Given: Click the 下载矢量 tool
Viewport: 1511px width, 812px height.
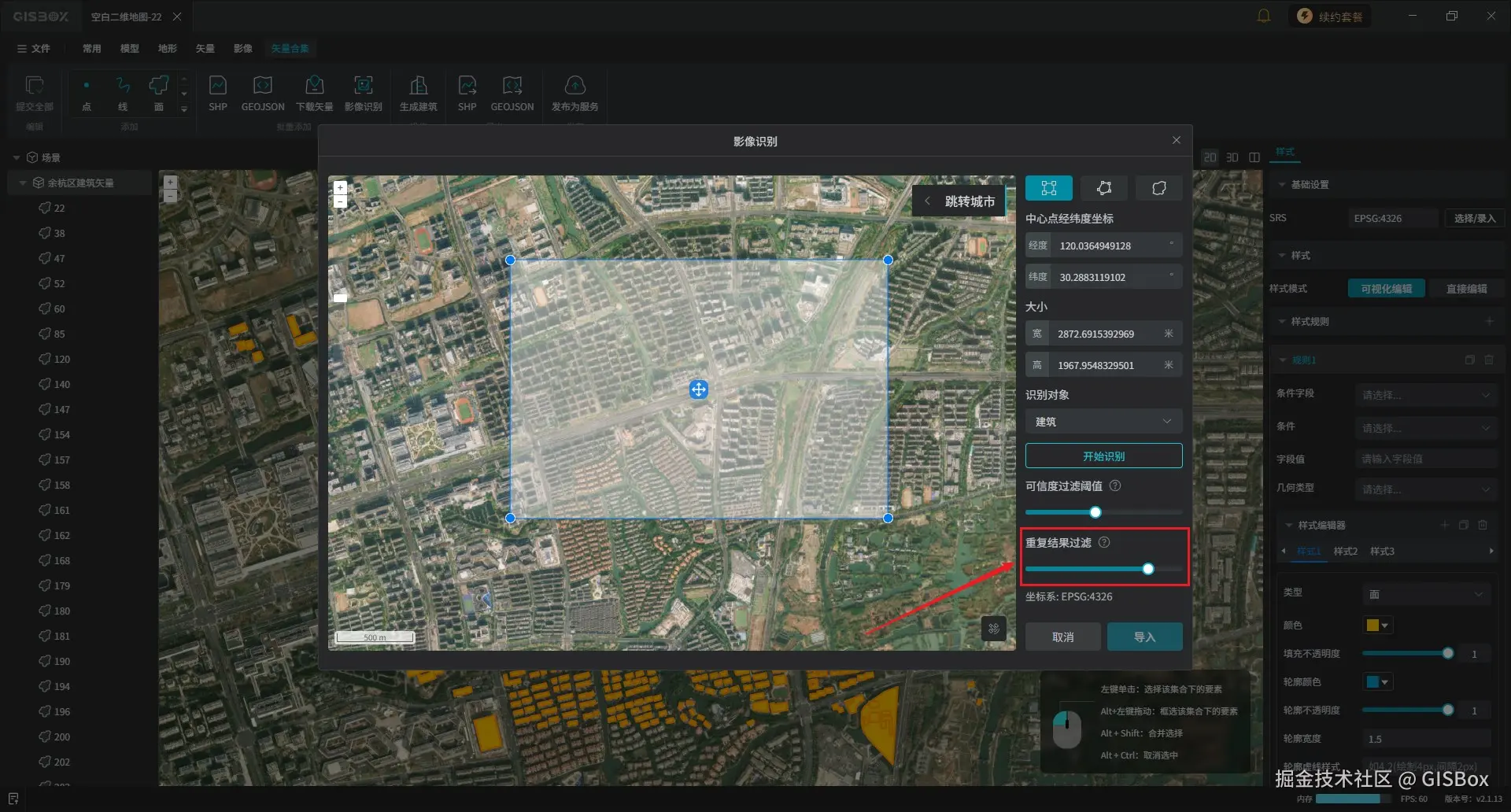Looking at the screenshot, I should click(315, 94).
